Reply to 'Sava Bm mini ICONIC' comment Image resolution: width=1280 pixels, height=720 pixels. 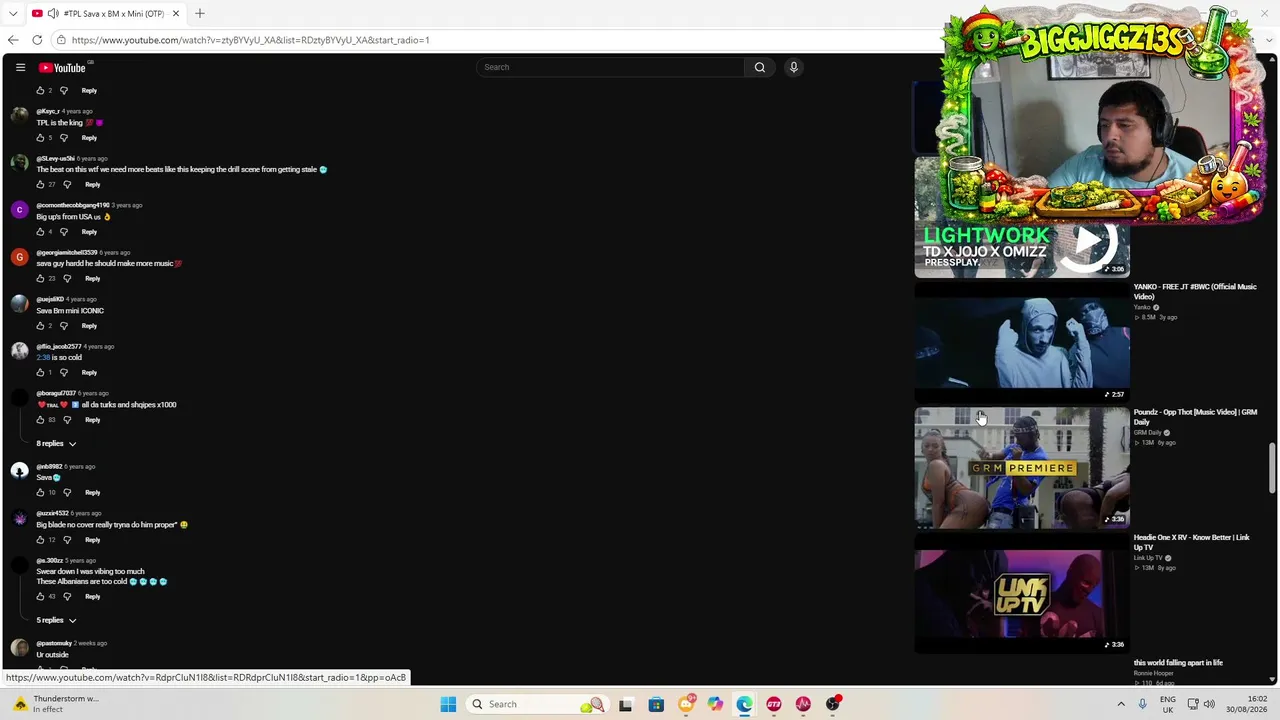(89, 326)
